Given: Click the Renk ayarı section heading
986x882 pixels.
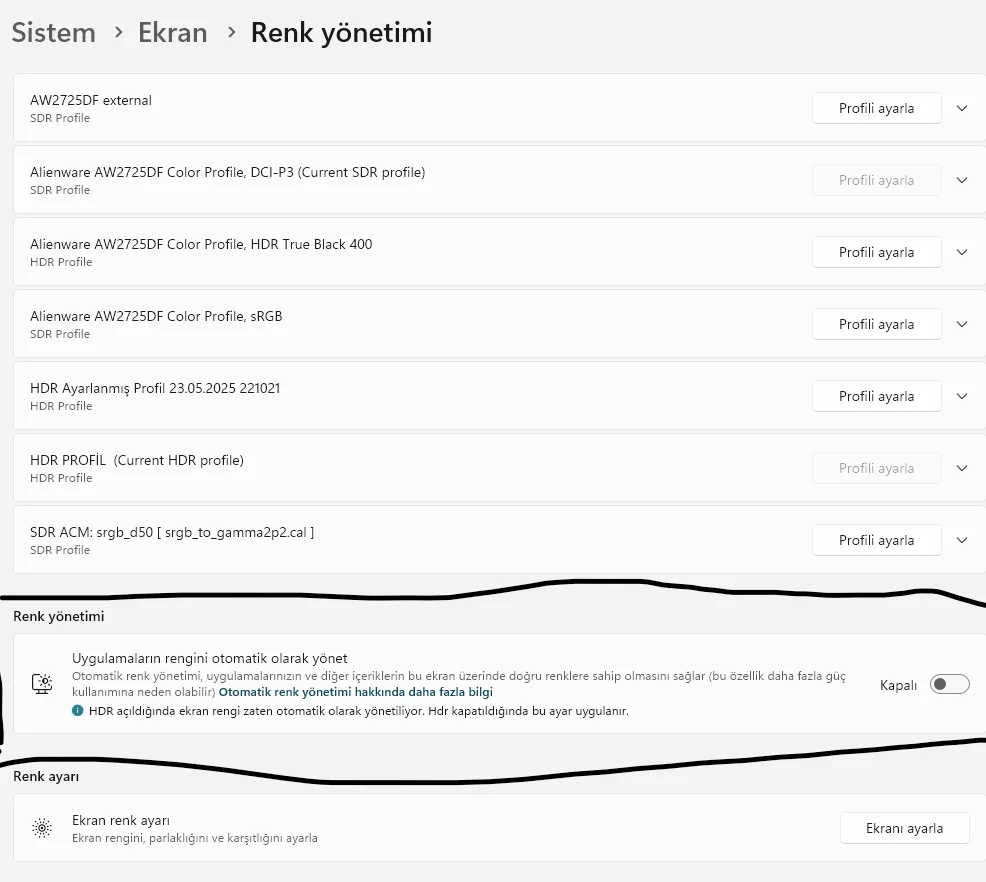Looking at the screenshot, I should [x=46, y=776].
